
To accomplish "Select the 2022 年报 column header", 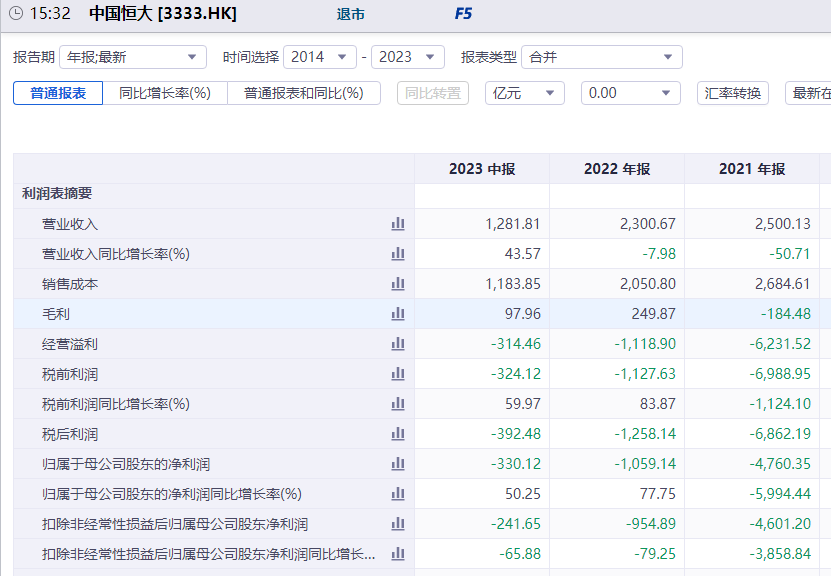I will [617, 169].
